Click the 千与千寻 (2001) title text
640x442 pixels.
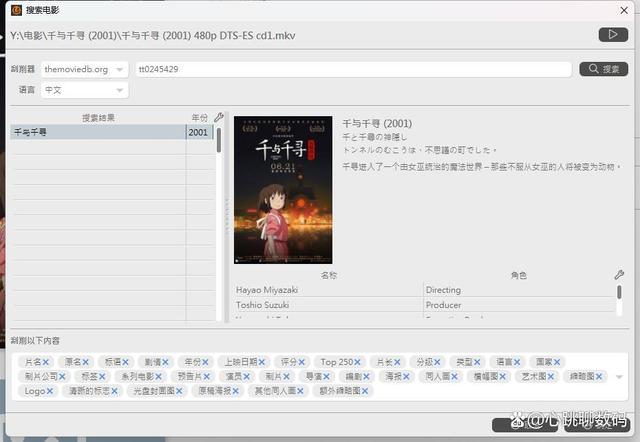[377, 123]
